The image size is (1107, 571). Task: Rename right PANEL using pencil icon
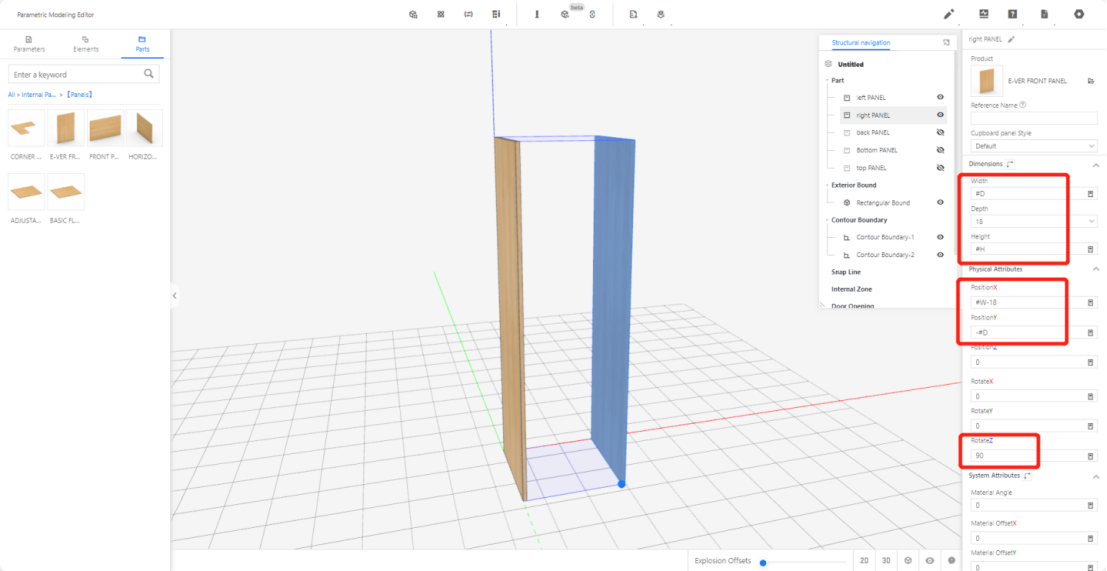tap(1012, 39)
